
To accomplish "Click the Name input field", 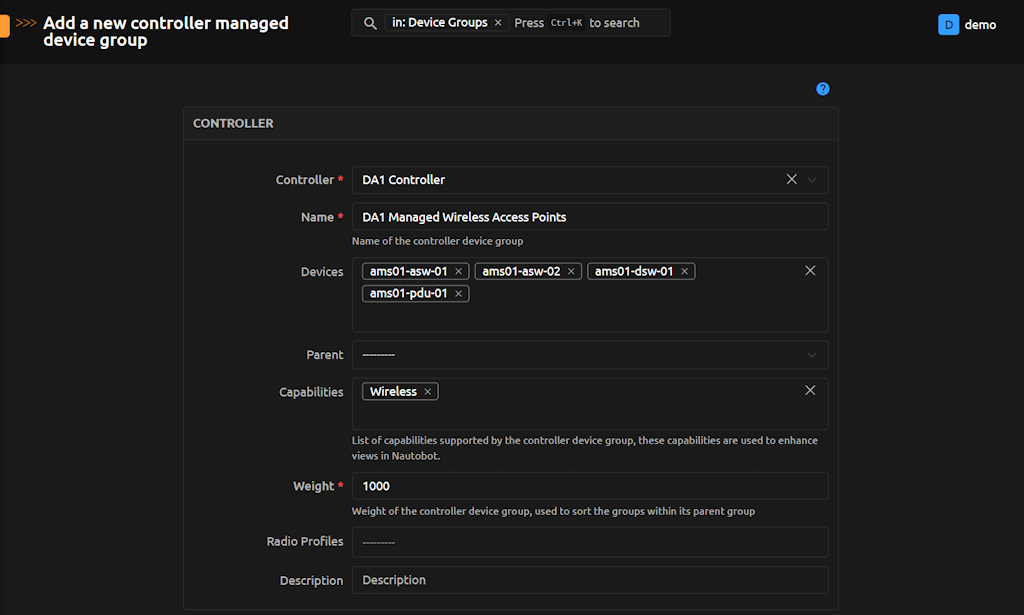I will pyautogui.click(x=590, y=217).
